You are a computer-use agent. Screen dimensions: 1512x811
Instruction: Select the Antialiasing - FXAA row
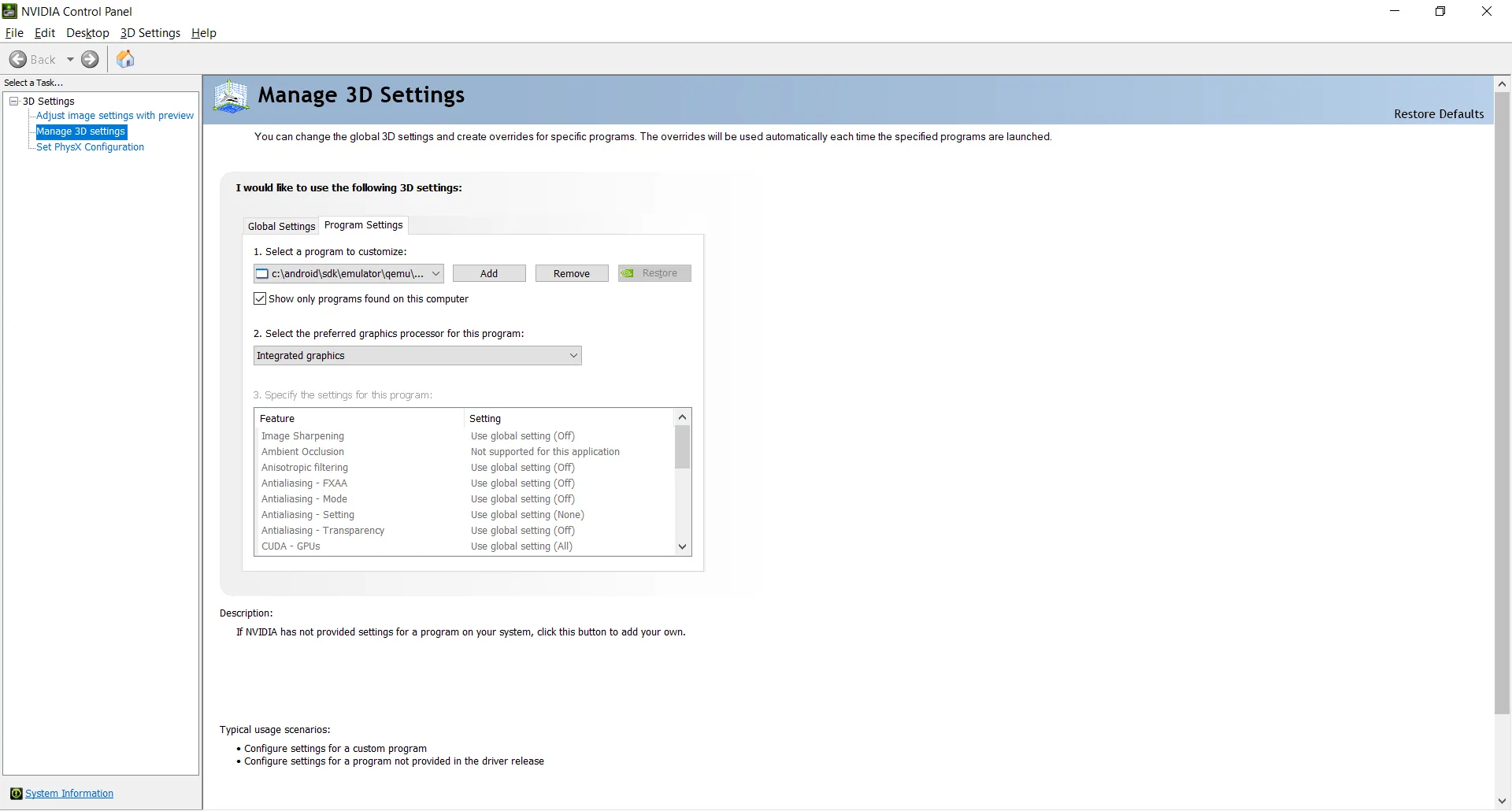(x=465, y=483)
